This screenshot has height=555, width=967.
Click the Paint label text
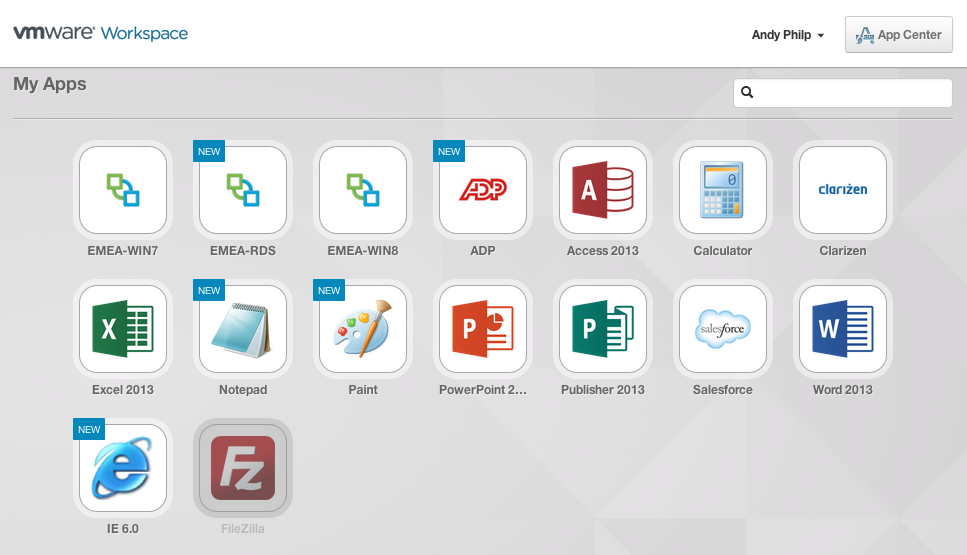pyautogui.click(x=363, y=390)
